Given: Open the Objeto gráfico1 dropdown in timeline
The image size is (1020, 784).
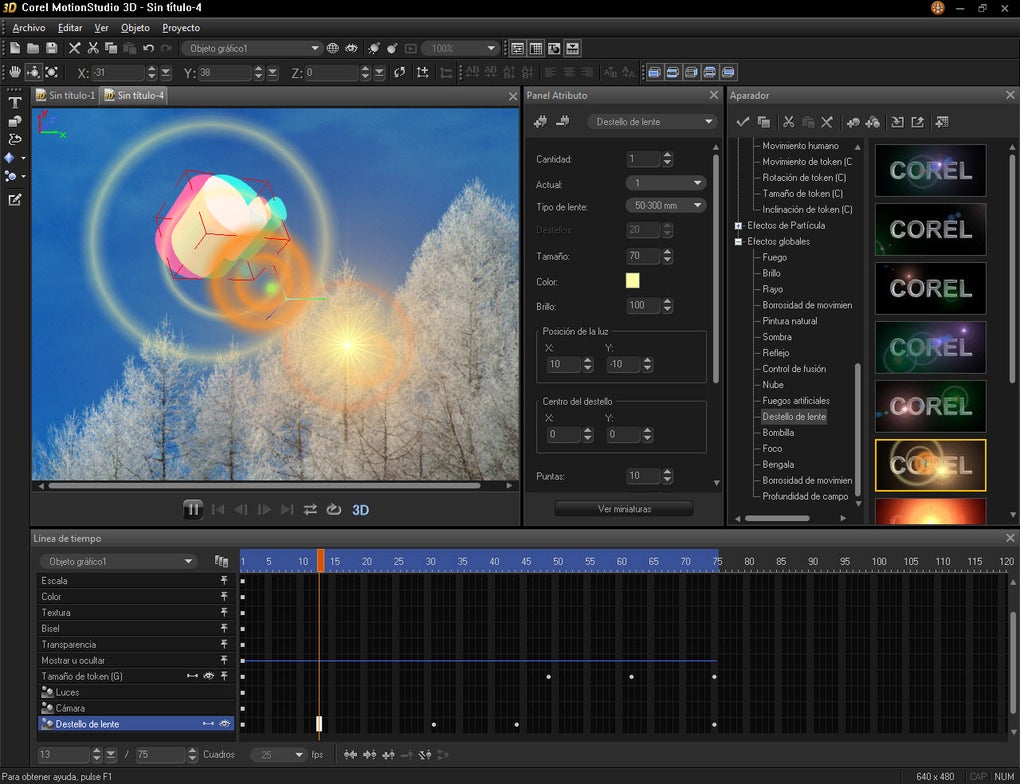Looking at the screenshot, I should click(x=118, y=562).
